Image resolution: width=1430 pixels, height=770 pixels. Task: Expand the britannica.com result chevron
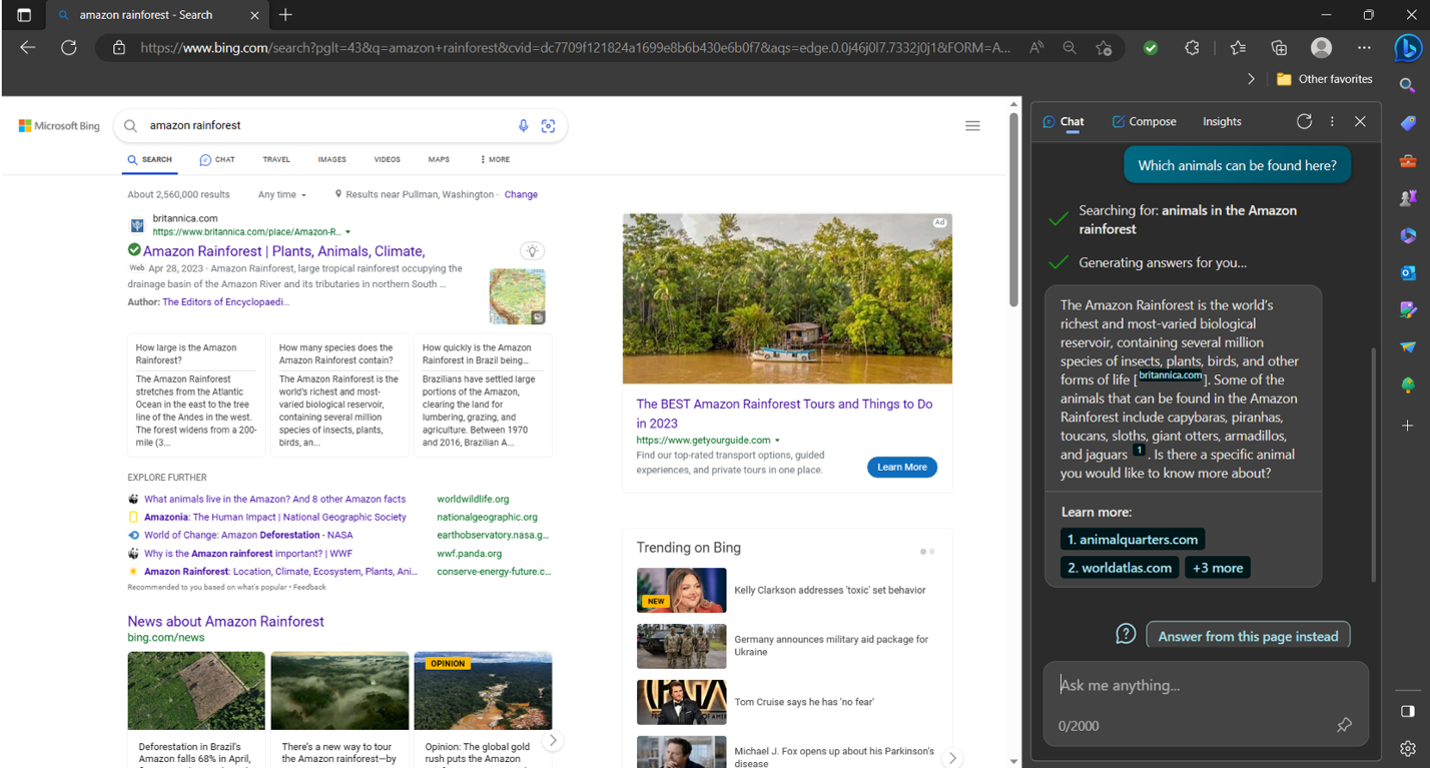[346, 231]
